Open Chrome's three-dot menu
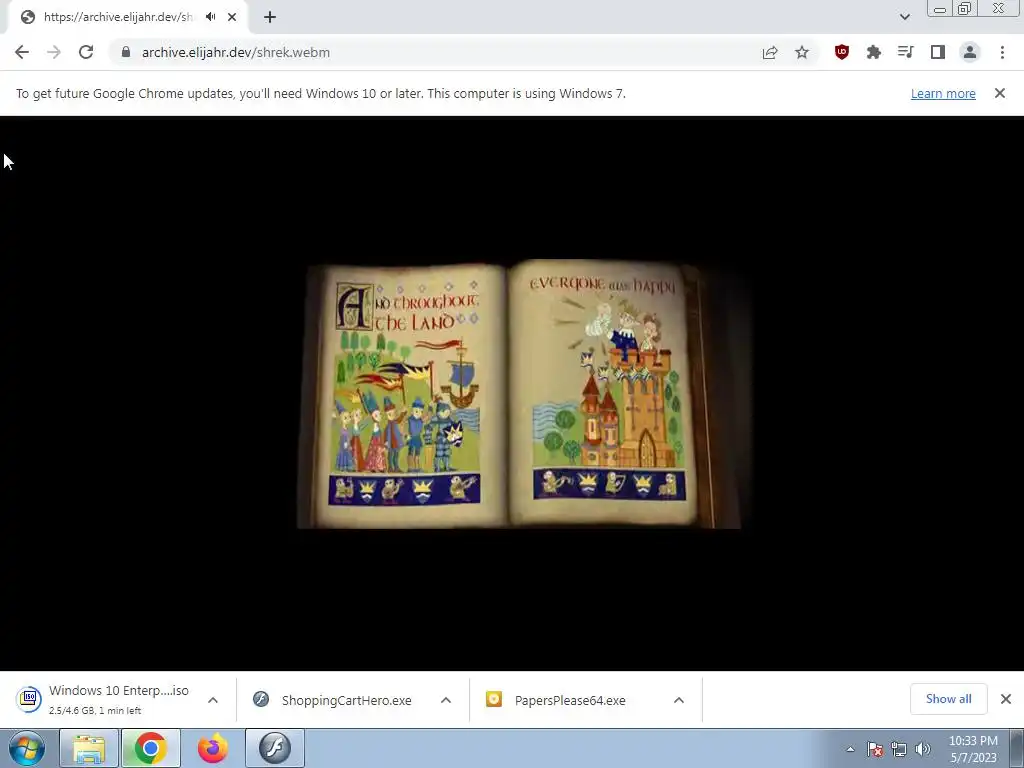1024x768 pixels. [1002, 52]
